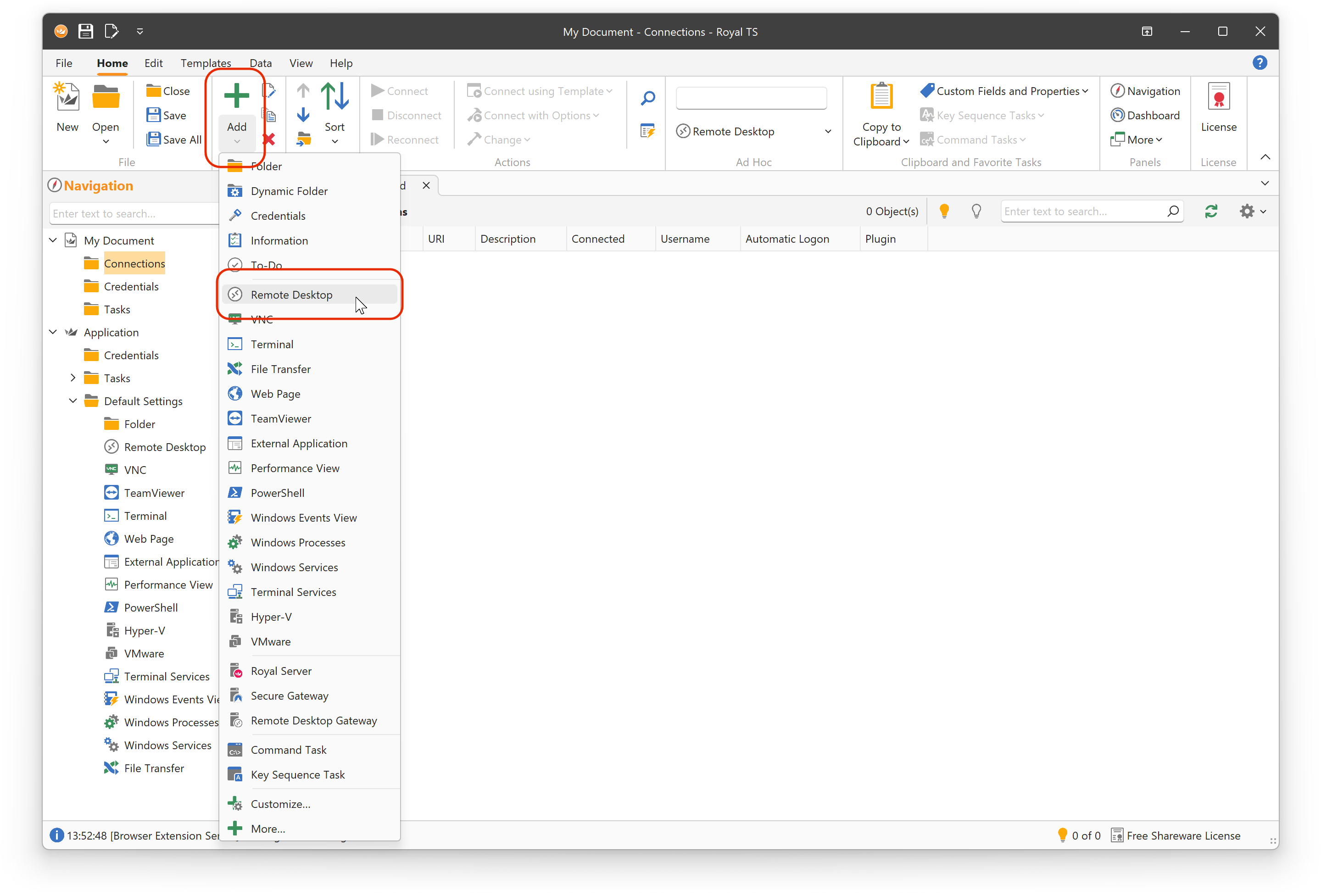
Task: Toggle the lit orange lightbulb filter
Action: 944,211
